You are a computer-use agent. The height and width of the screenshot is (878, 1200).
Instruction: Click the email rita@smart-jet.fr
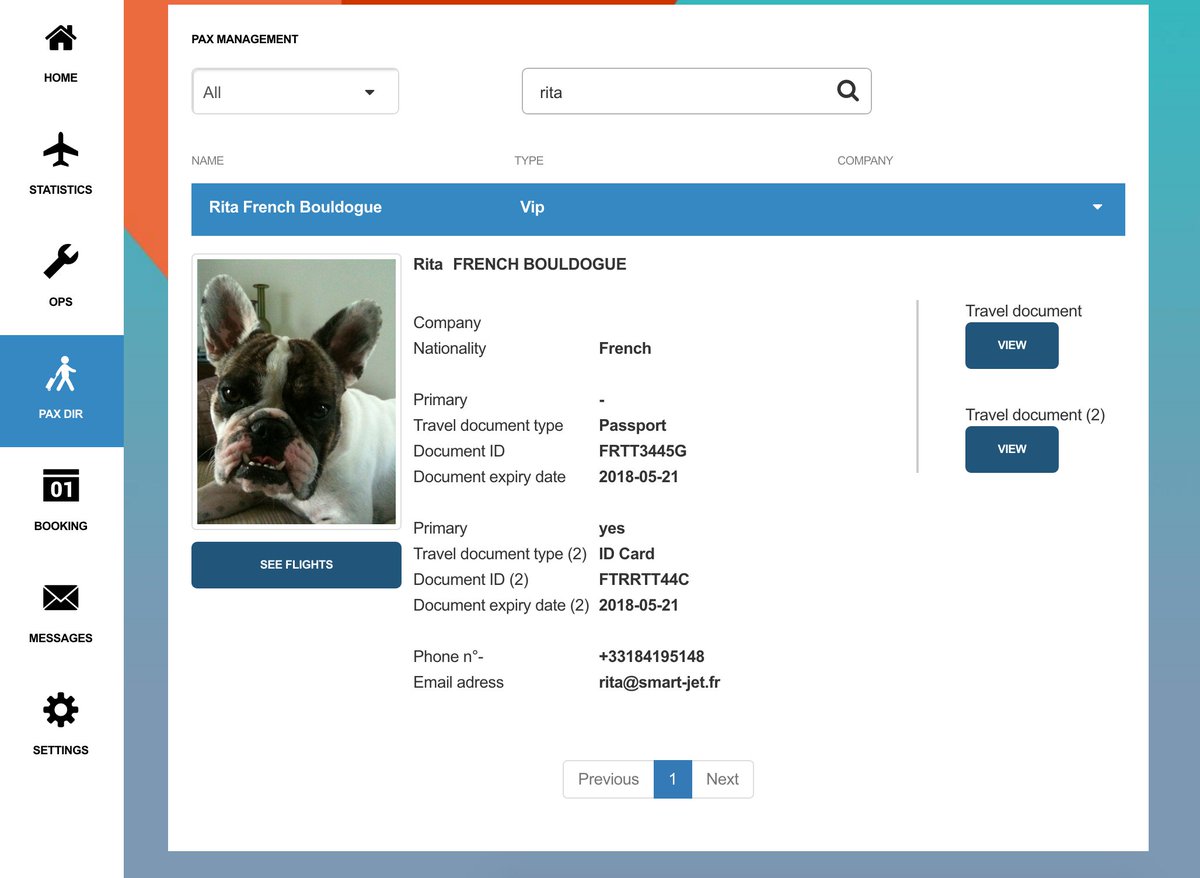[660, 683]
